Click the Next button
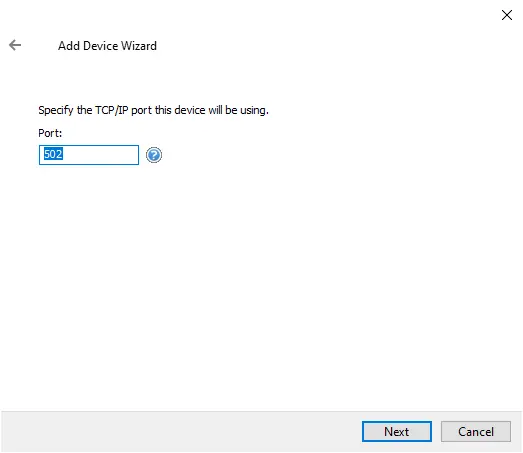This screenshot has height=453, width=523. (x=397, y=431)
